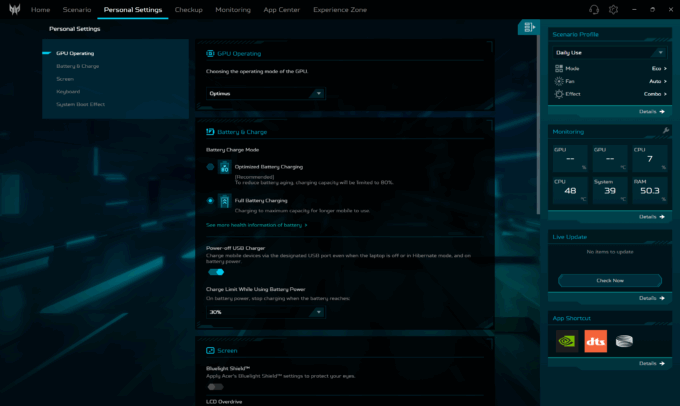Go to the Experience Zone tab
680x406 pixels.
click(340, 10)
